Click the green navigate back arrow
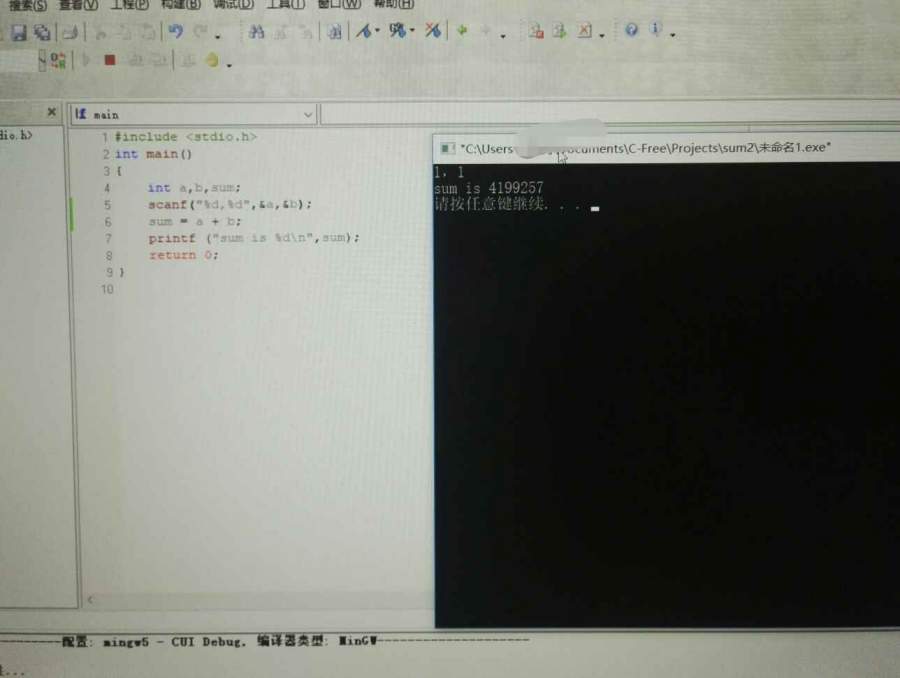Viewport: 900px width, 678px height. point(462,30)
